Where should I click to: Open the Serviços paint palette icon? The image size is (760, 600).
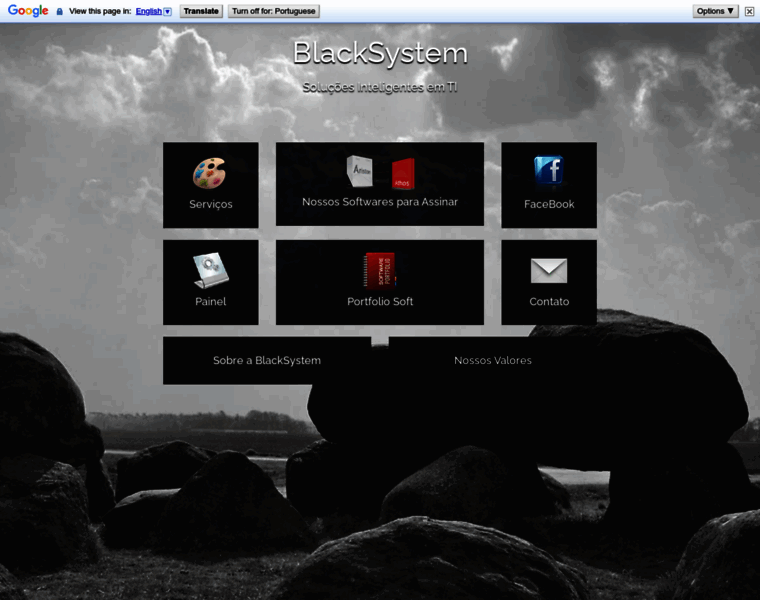click(209, 173)
